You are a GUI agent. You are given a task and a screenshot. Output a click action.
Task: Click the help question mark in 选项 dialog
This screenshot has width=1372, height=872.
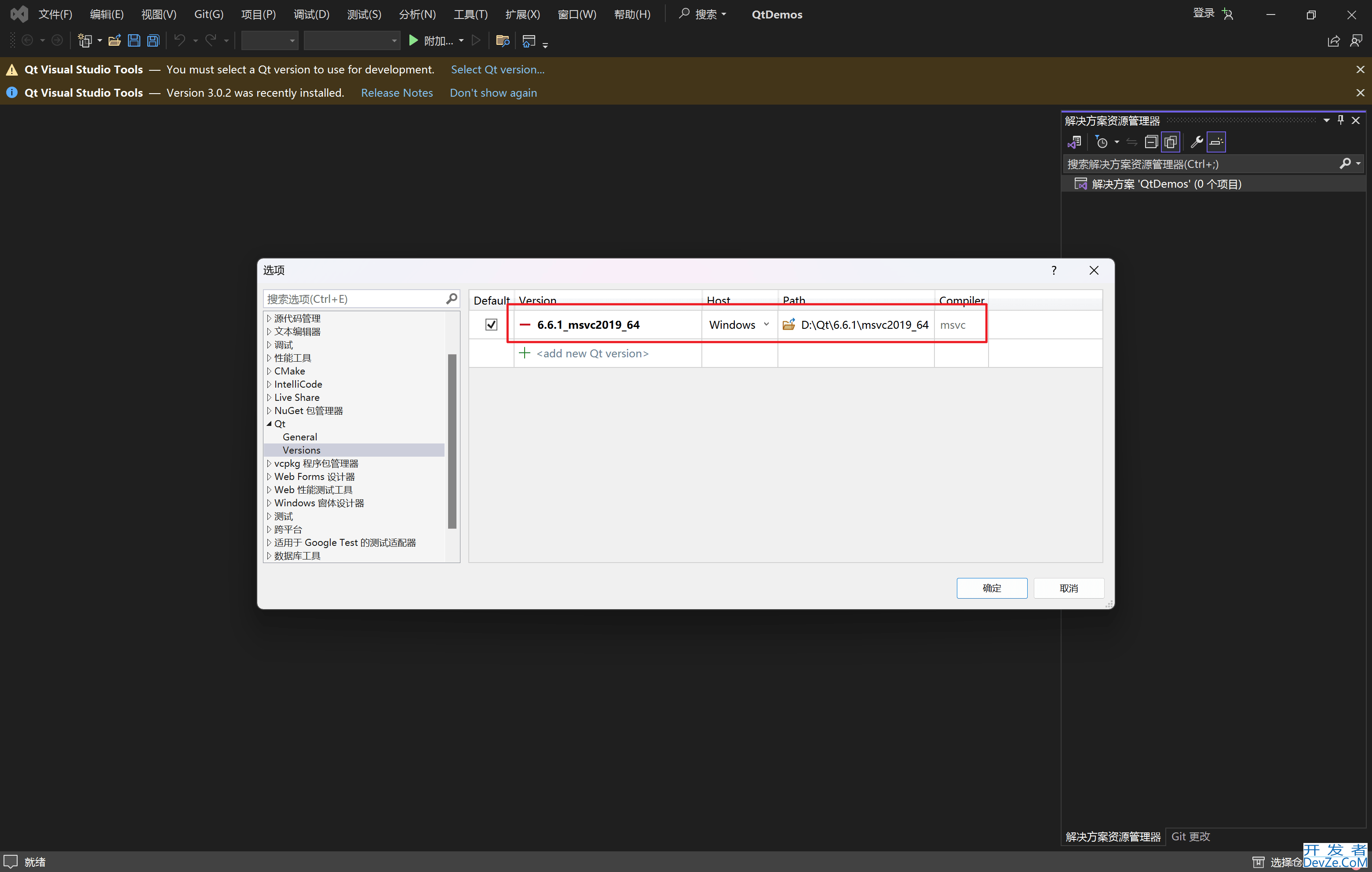pos(1054,270)
